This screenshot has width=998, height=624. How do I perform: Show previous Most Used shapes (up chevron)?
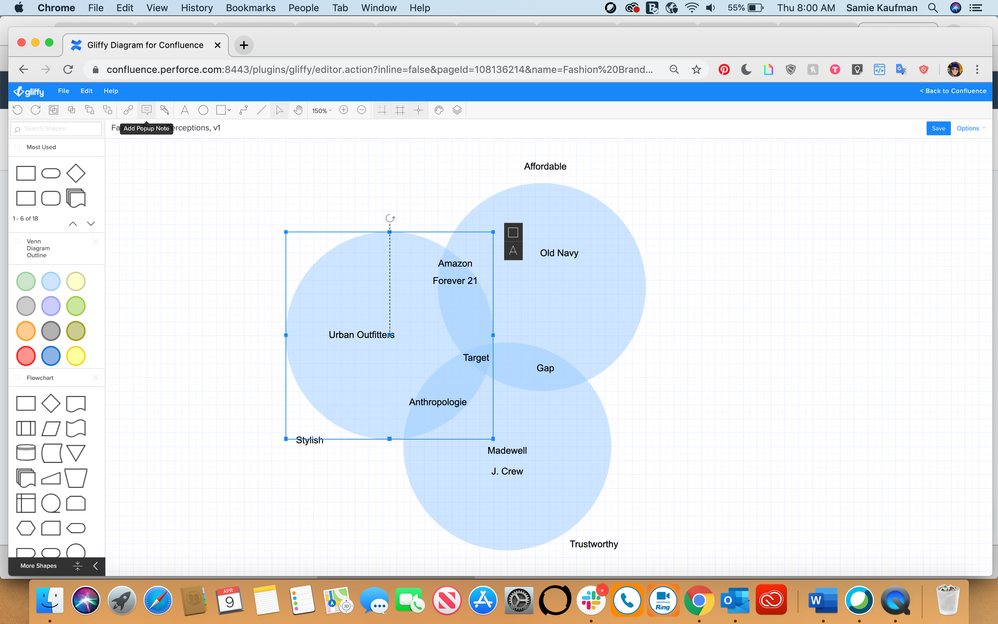coord(73,223)
